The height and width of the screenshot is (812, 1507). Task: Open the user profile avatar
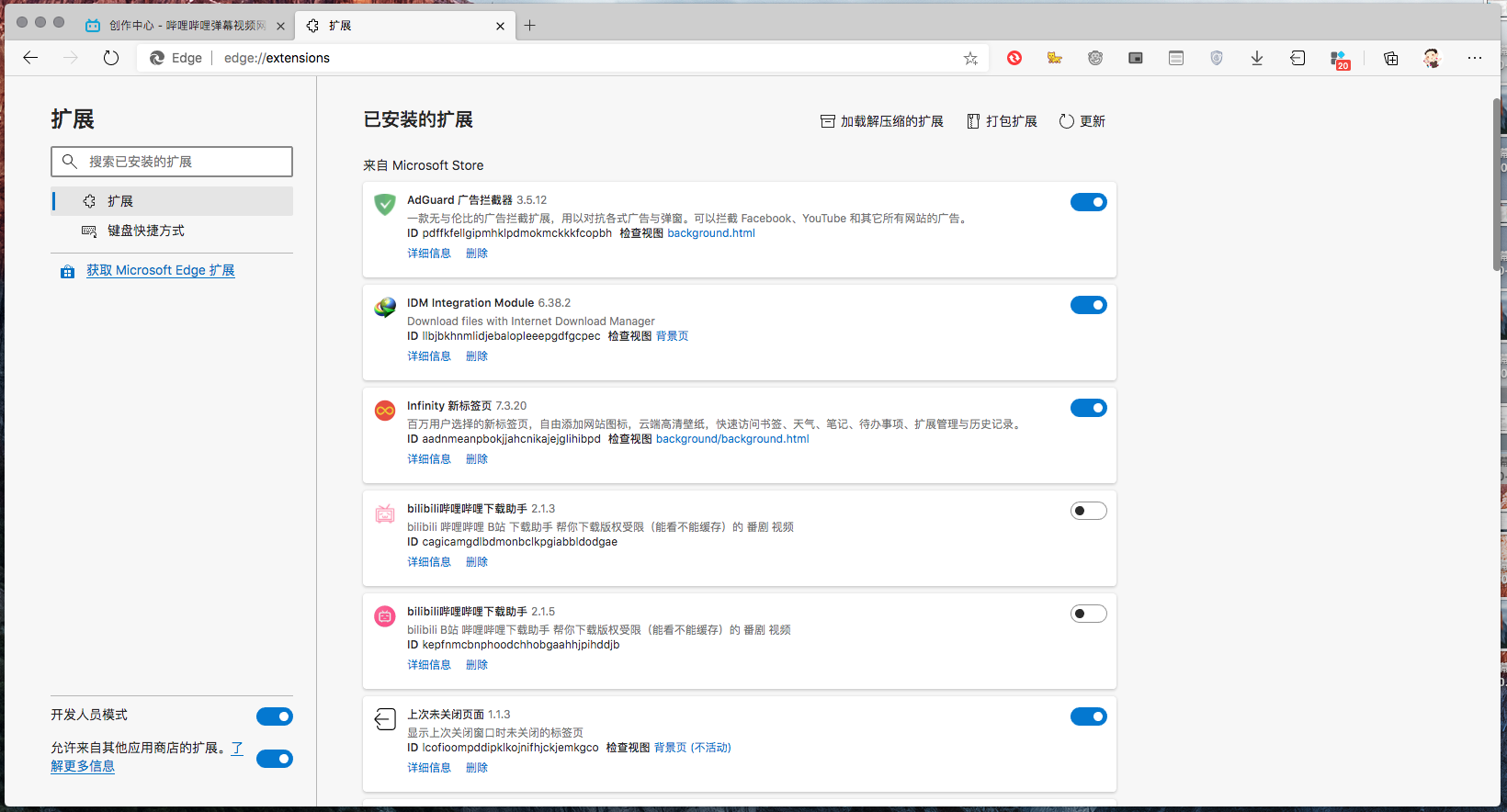(x=1432, y=58)
